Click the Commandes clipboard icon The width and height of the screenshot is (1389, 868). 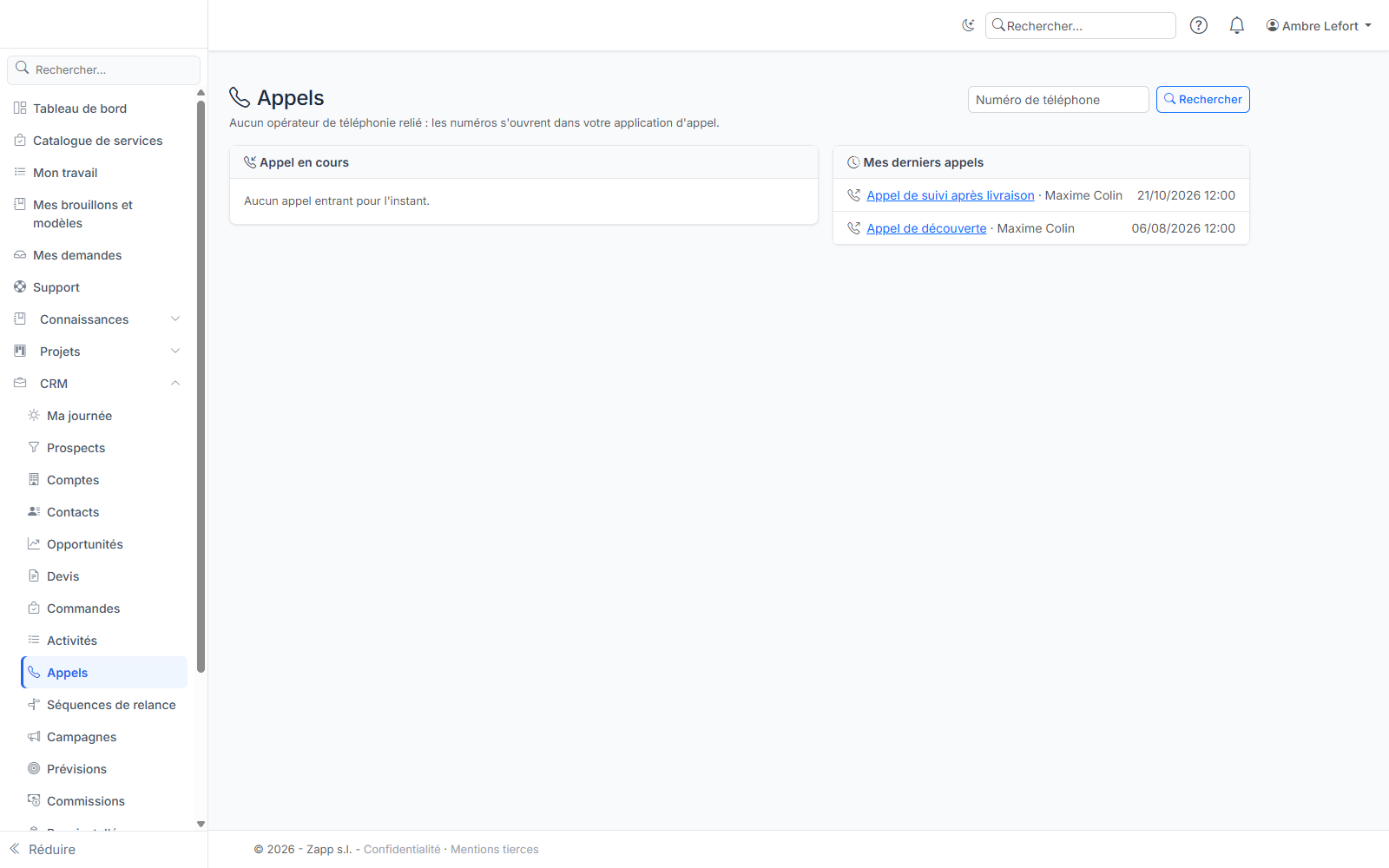pyautogui.click(x=34, y=608)
